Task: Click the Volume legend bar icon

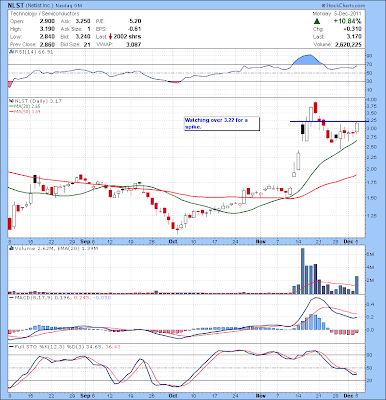Action: click(11, 248)
